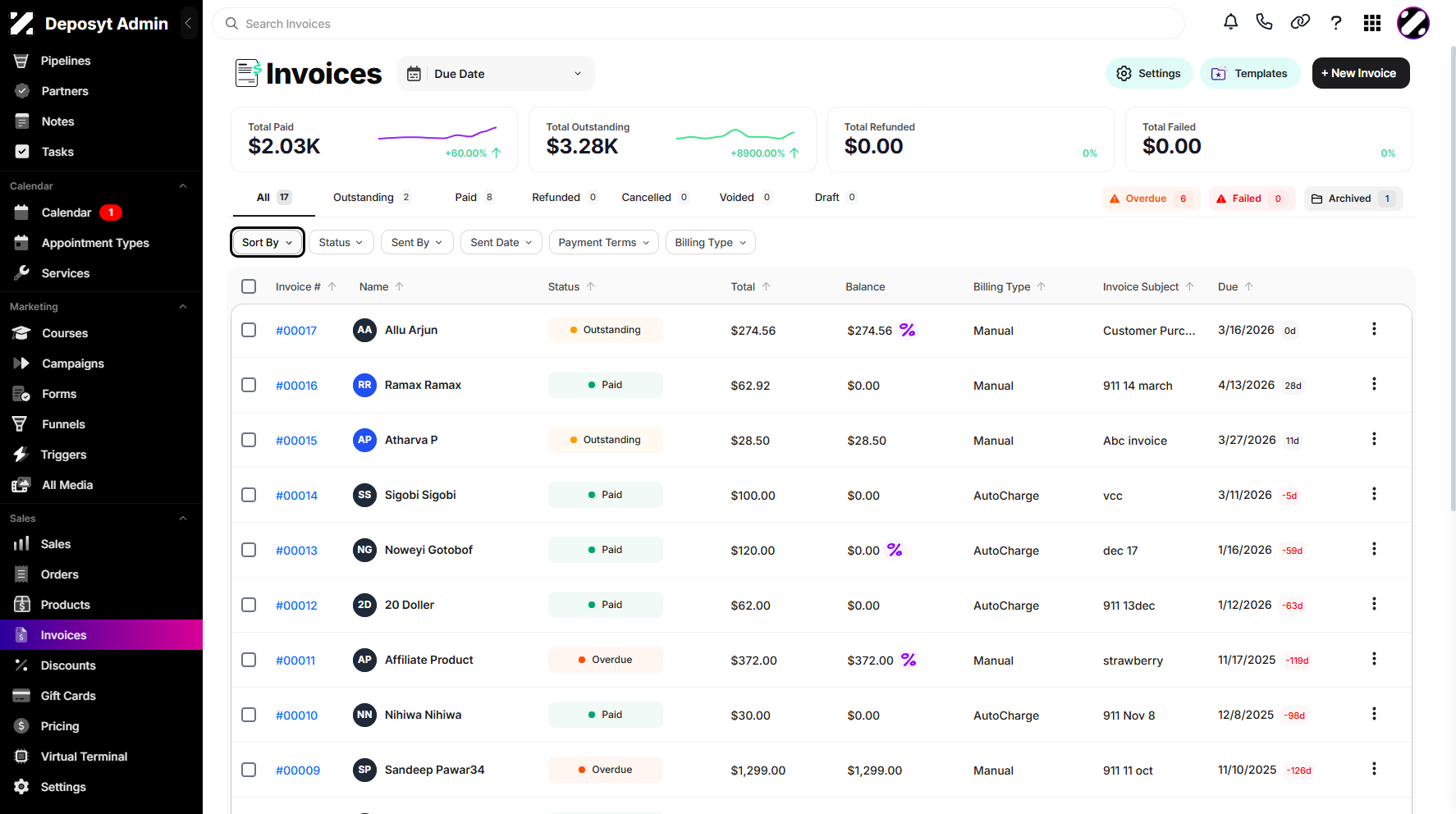
Task: Open row actions menu for invoice #00017
Action: point(1374,329)
